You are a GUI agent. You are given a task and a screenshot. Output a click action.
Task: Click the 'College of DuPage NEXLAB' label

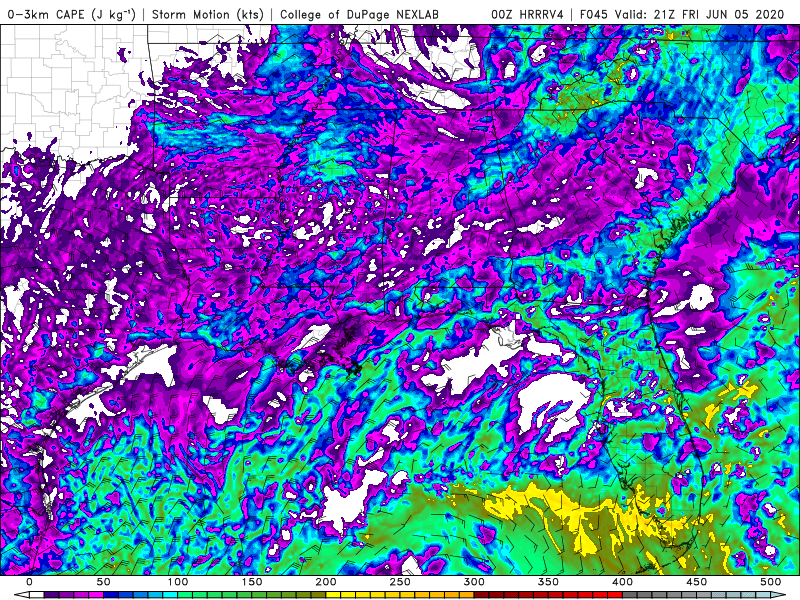coord(360,15)
